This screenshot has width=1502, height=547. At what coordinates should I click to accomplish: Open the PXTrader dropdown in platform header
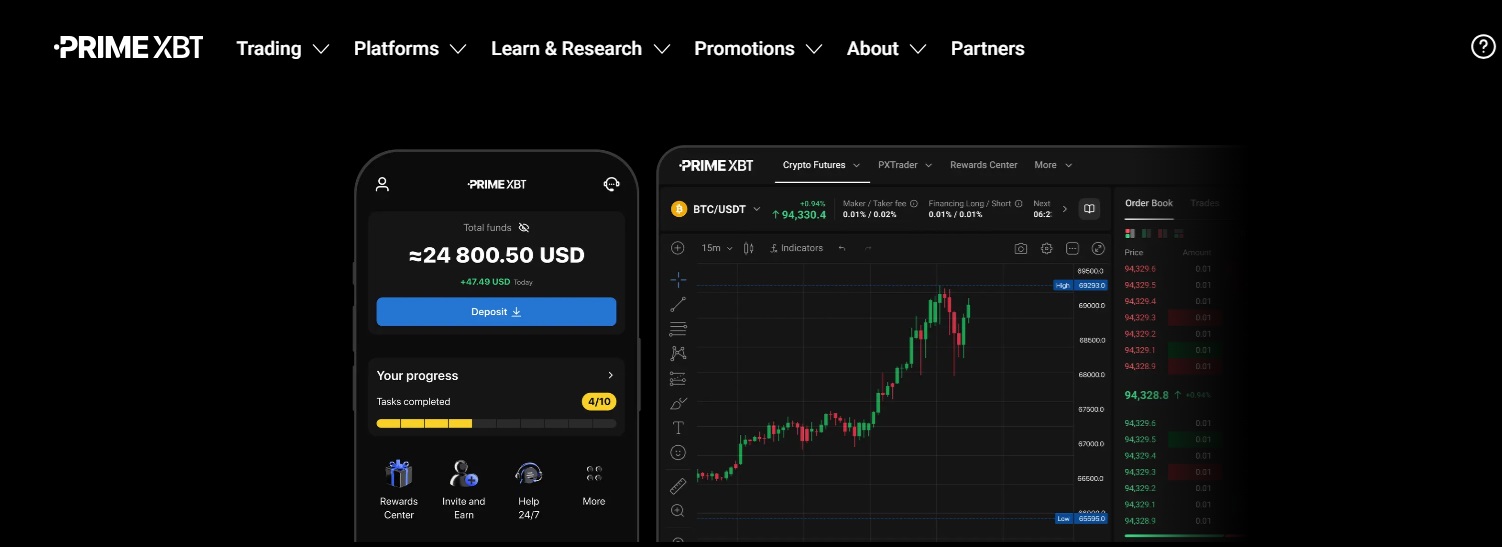coord(905,165)
